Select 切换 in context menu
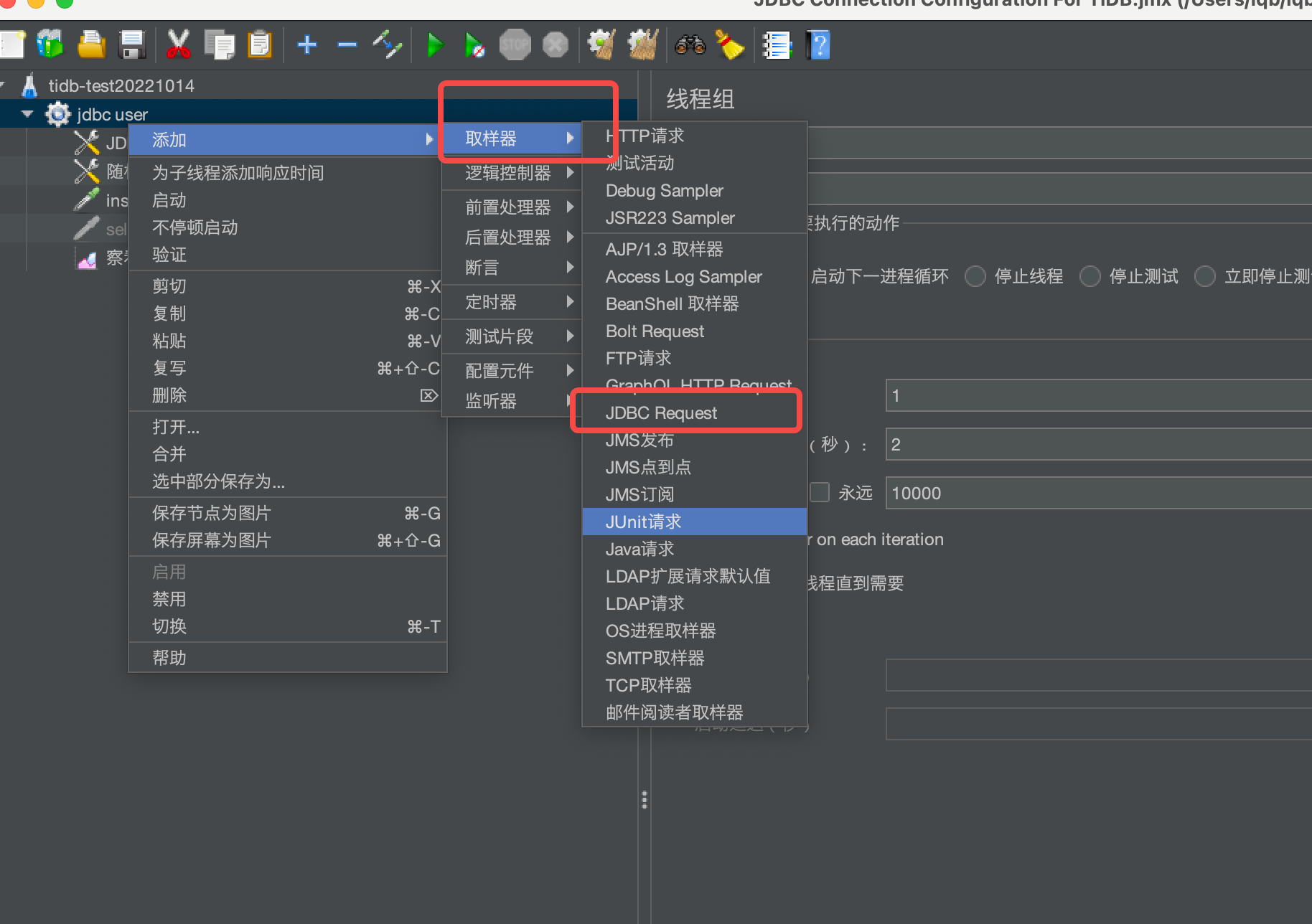Screen dimensions: 1312x924 click(288, 626)
